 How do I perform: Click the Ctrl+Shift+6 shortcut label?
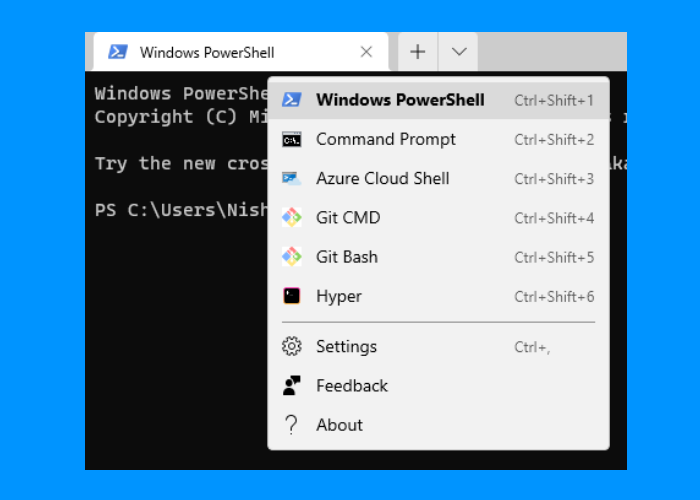[x=554, y=297]
